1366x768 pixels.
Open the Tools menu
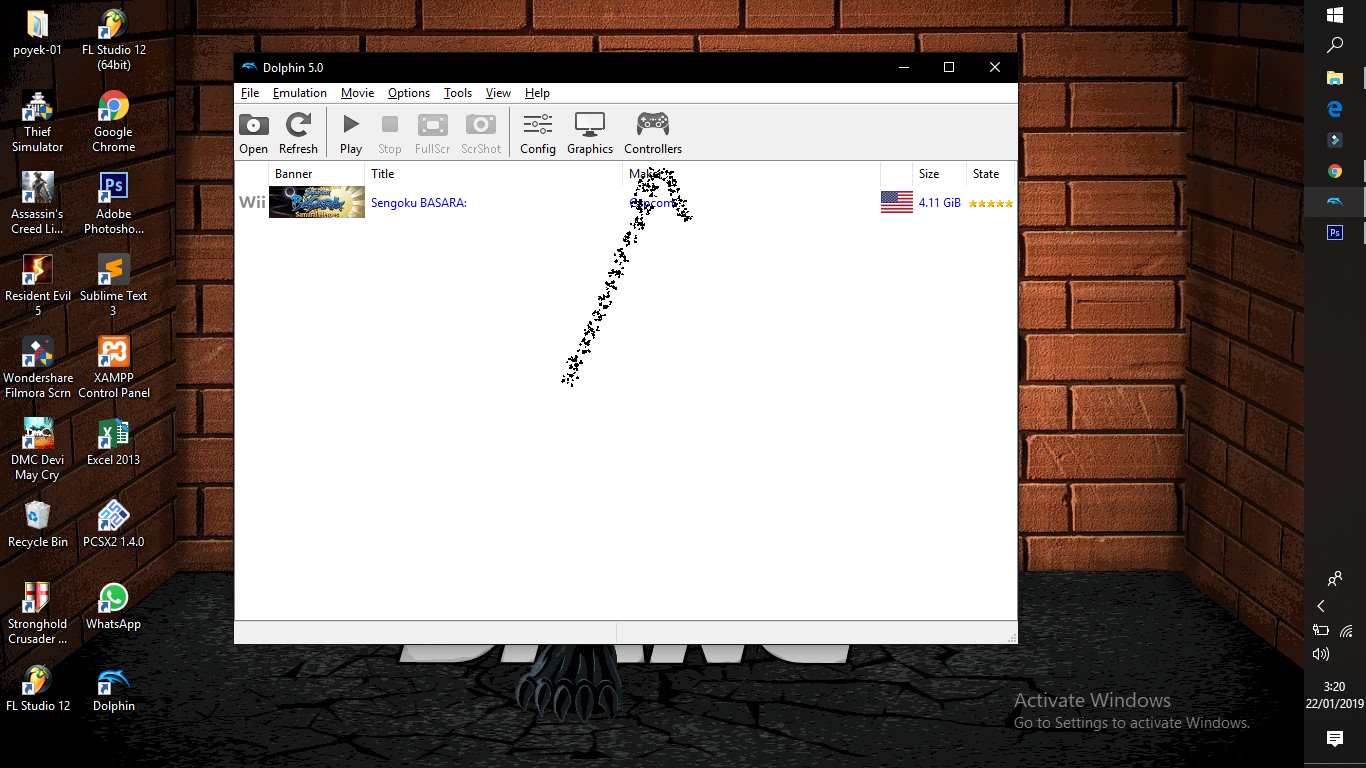pyautogui.click(x=458, y=93)
